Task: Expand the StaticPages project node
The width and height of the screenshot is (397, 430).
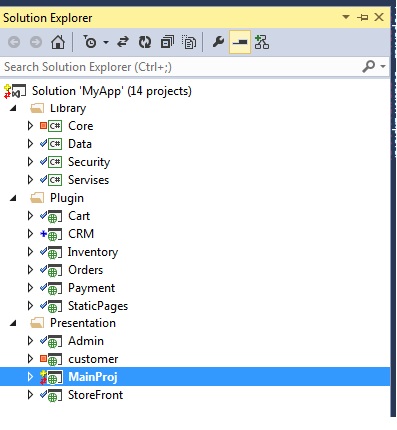Action: (30, 306)
